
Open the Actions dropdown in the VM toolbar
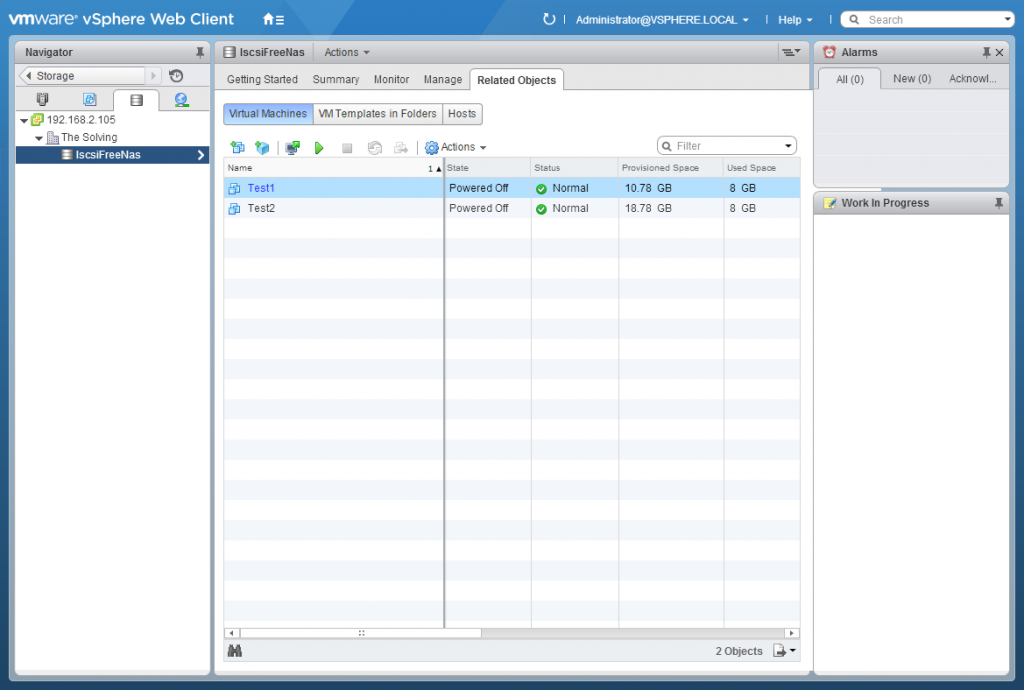pyautogui.click(x=456, y=147)
